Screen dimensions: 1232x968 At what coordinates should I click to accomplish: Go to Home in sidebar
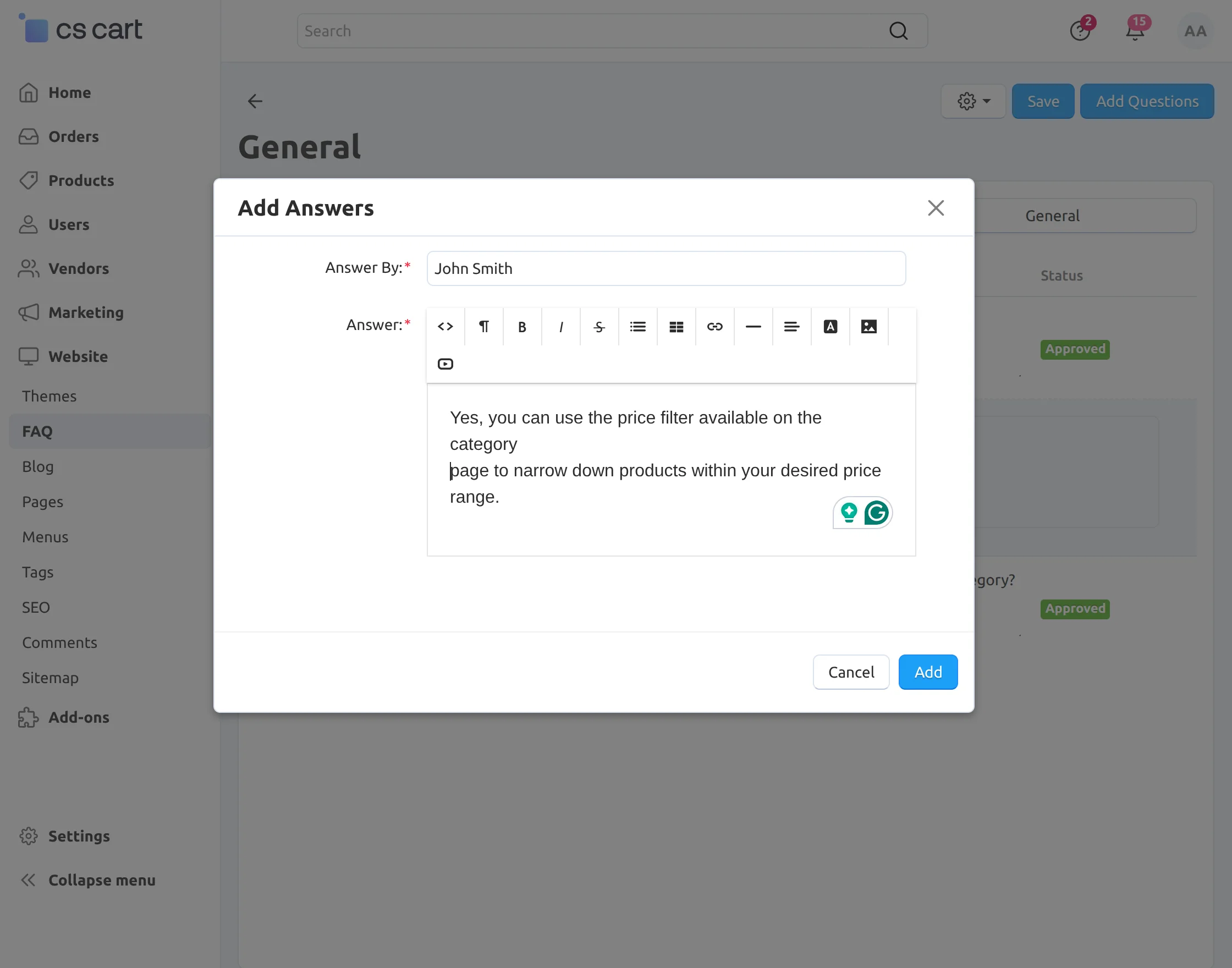(55, 93)
